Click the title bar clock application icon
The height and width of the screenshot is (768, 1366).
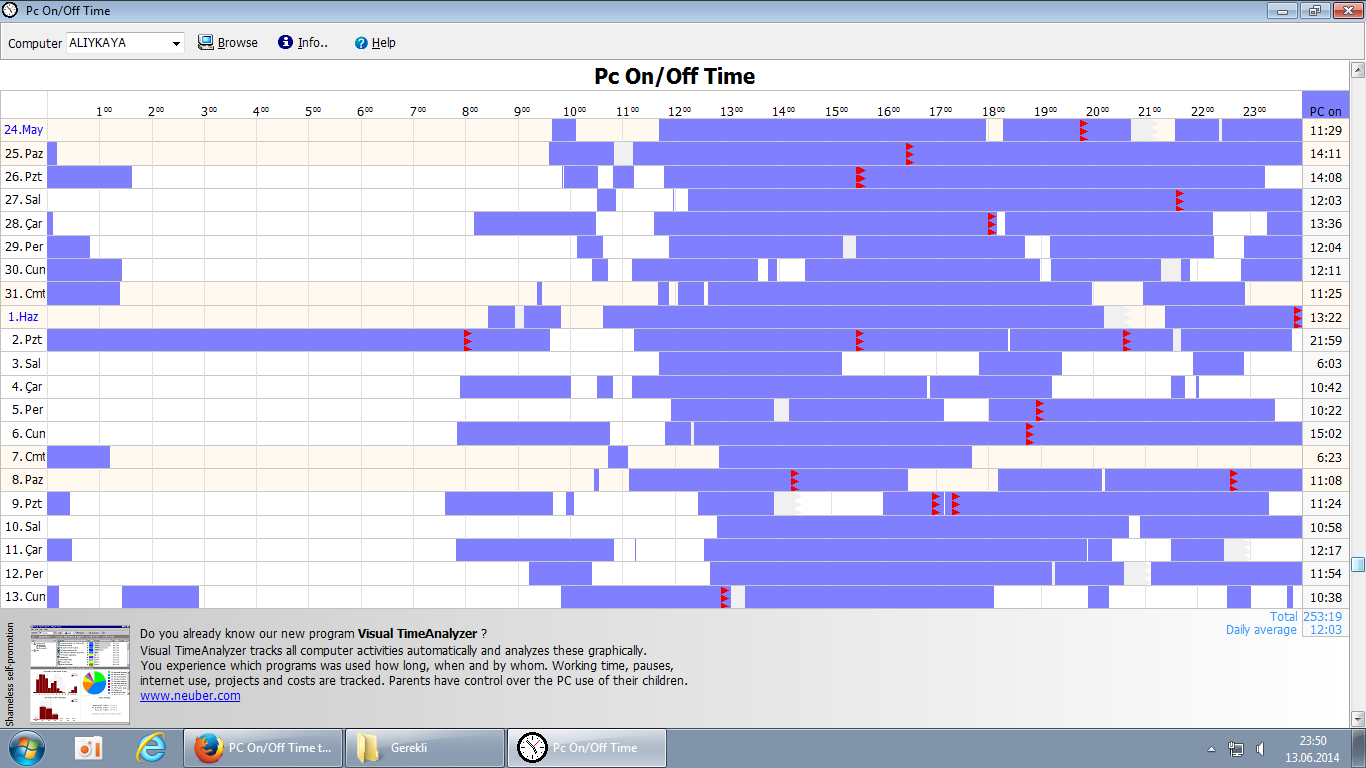[x=11, y=11]
